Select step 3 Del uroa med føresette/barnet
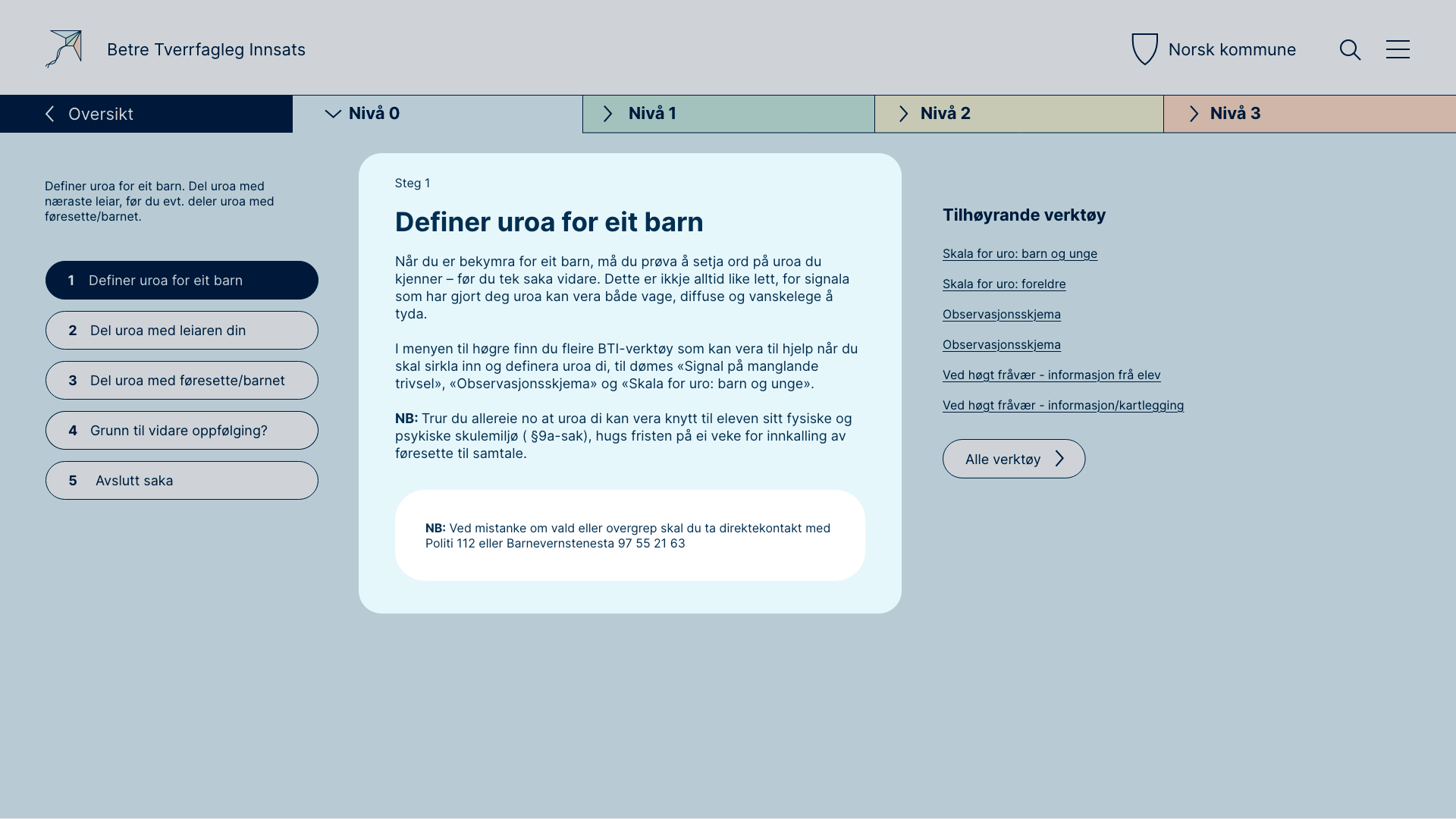This screenshot has width=1456, height=819. pos(181,381)
